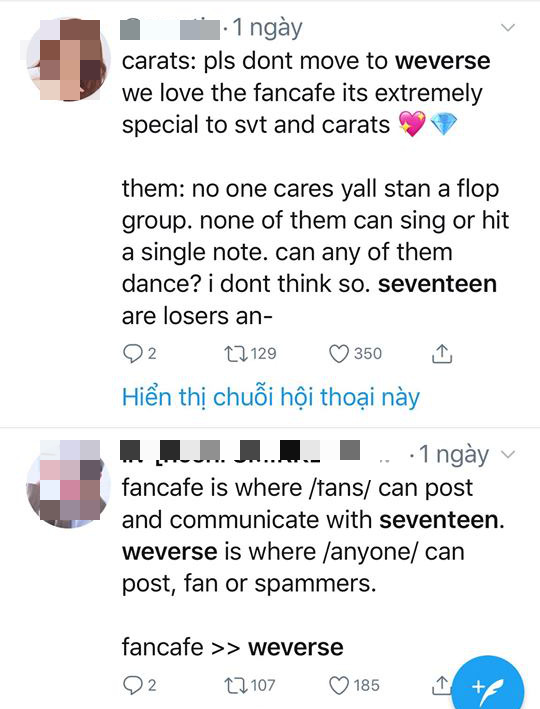
Task: Open second tweet author's avatar
Action: [x=69, y=483]
